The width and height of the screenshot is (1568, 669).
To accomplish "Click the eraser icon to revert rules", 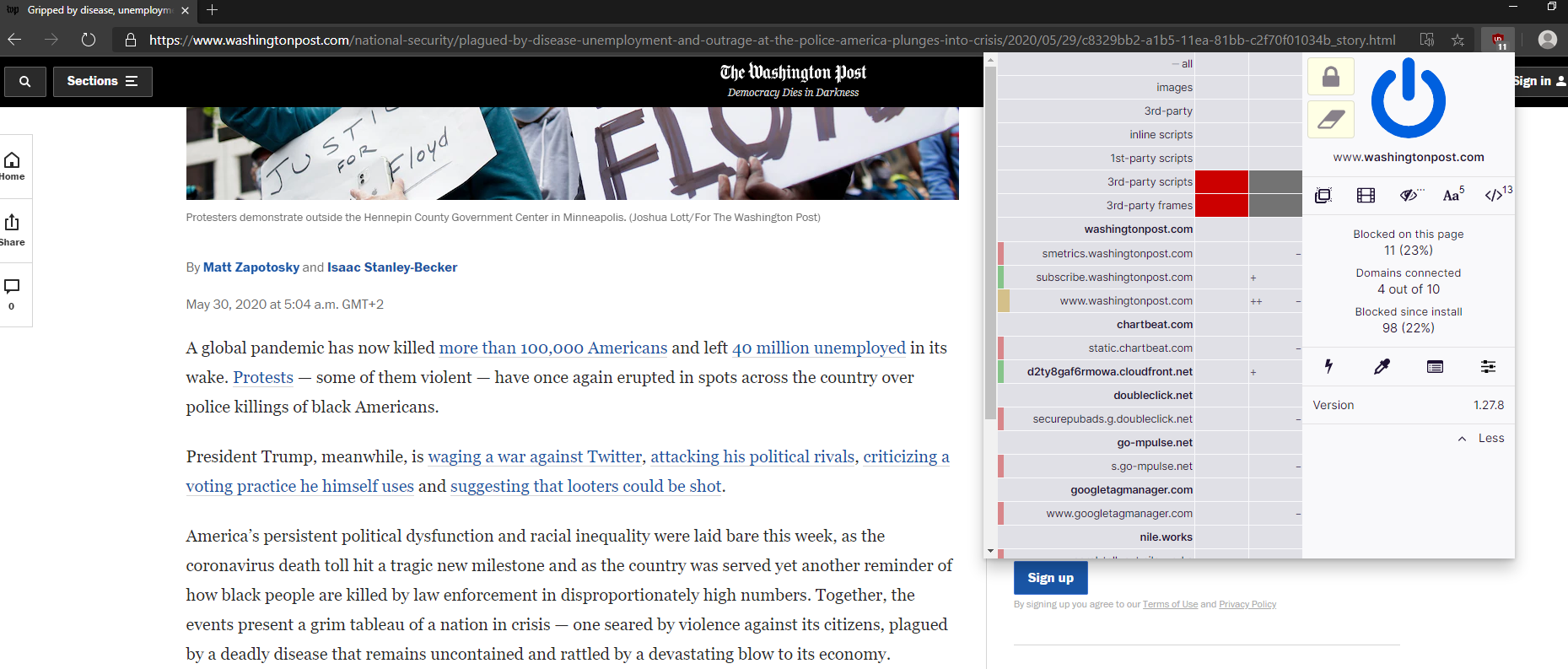I will pos(1331,120).
